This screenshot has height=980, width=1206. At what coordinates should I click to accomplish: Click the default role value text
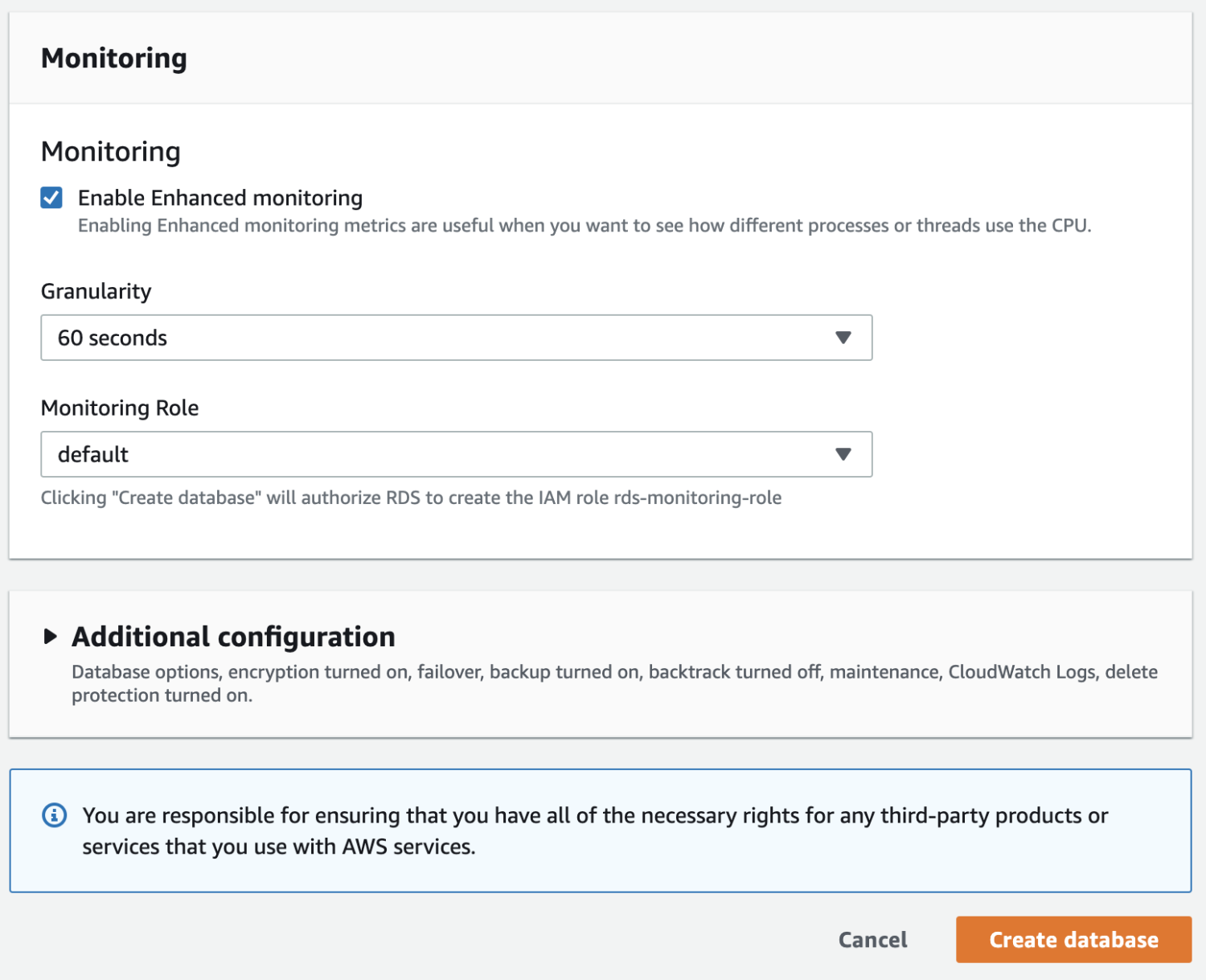[93, 454]
